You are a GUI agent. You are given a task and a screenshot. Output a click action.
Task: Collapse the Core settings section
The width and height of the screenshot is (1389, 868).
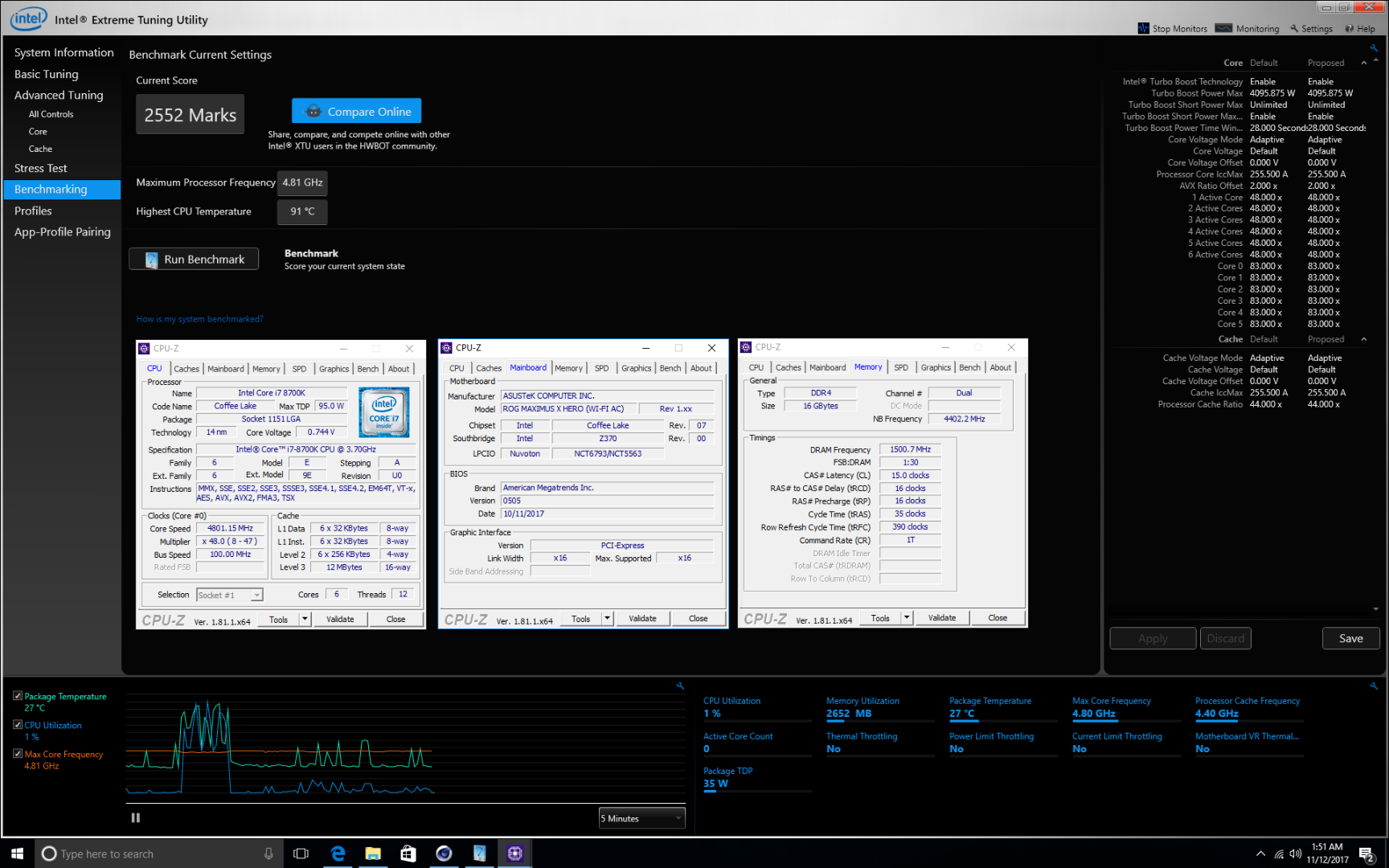point(1364,63)
